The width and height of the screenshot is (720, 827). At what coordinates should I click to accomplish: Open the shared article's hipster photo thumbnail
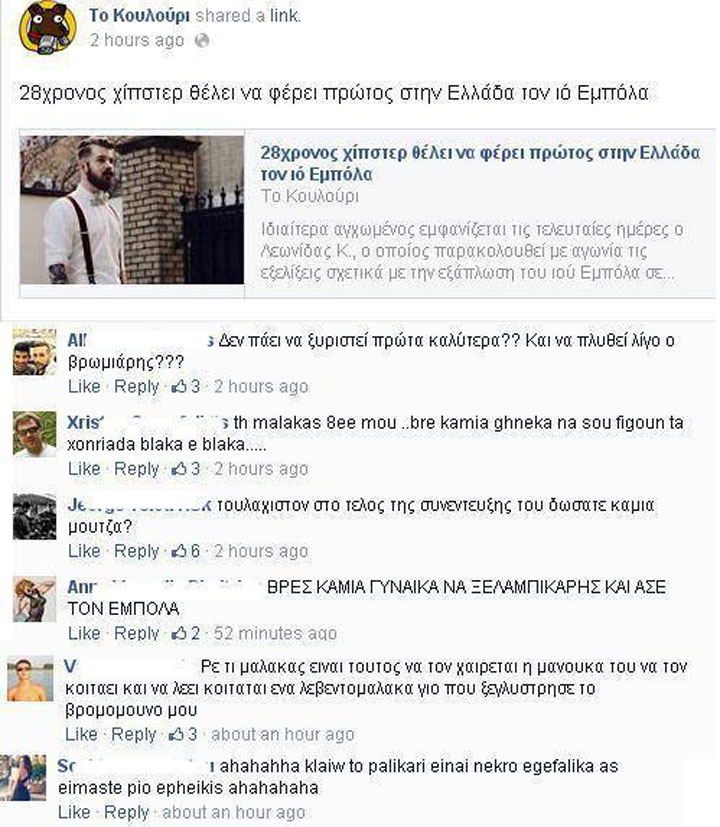coord(132,210)
